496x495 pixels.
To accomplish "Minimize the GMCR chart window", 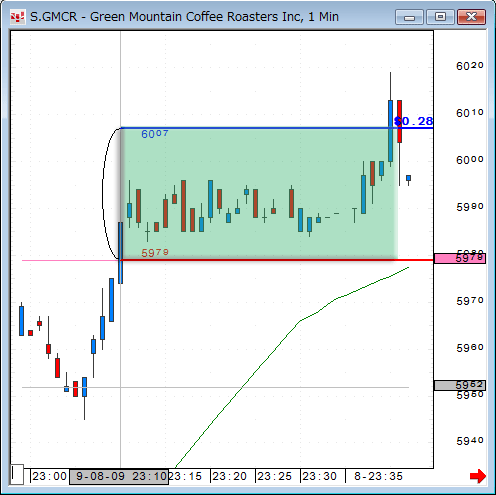I will pyautogui.click(x=409, y=17).
